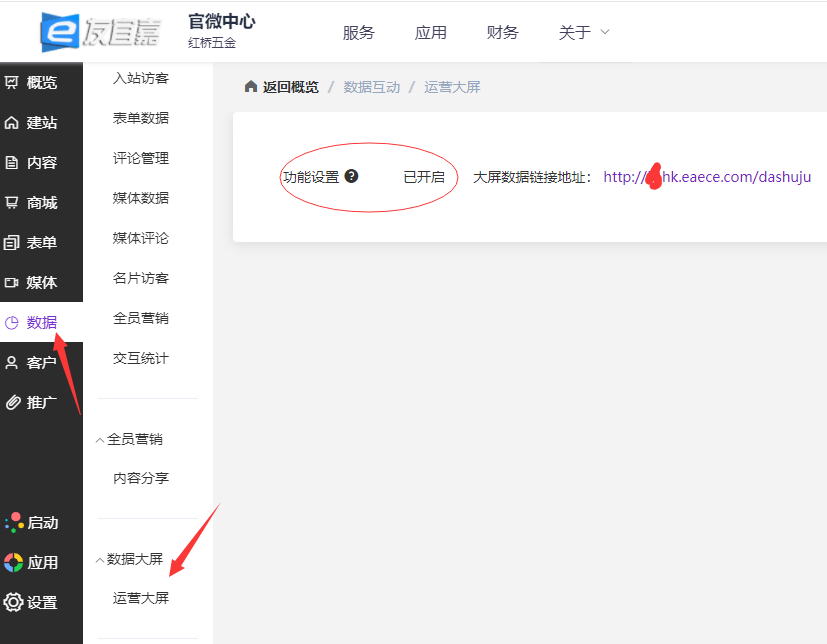
Task: Click the 启动 colorful dots icon
Action: pyautogui.click(x=14, y=522)
